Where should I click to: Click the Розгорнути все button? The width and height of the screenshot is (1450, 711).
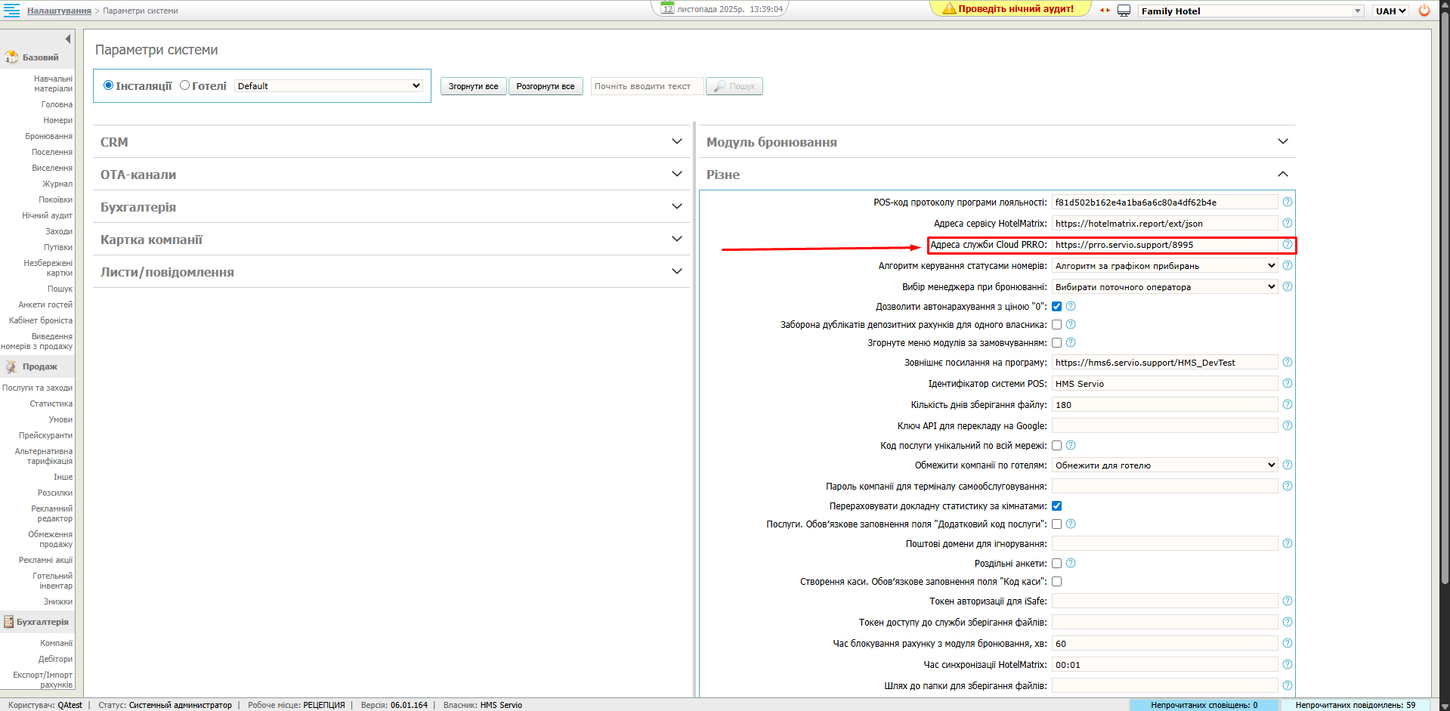pyautogui.click(x=545, y=87)
